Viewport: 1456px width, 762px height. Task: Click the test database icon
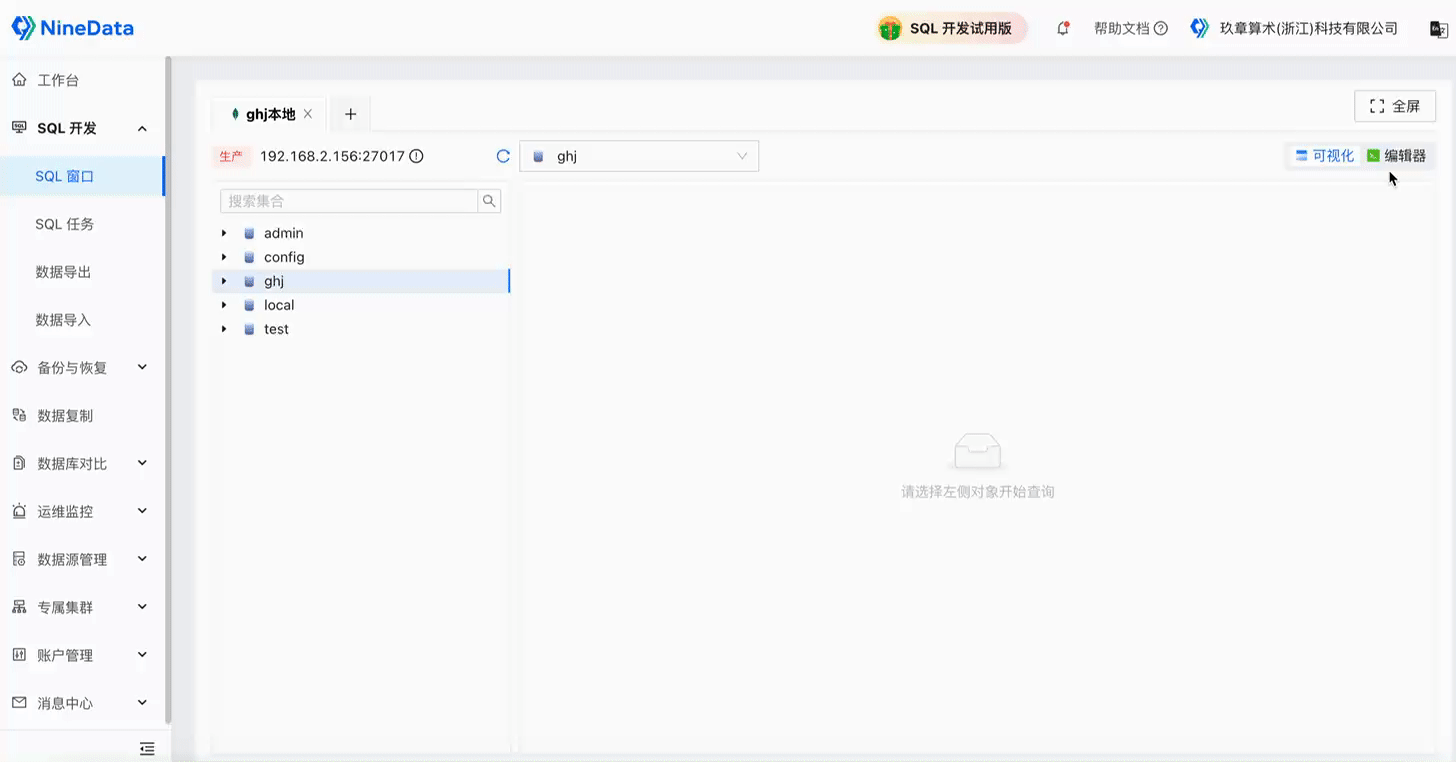click(249, 329)
